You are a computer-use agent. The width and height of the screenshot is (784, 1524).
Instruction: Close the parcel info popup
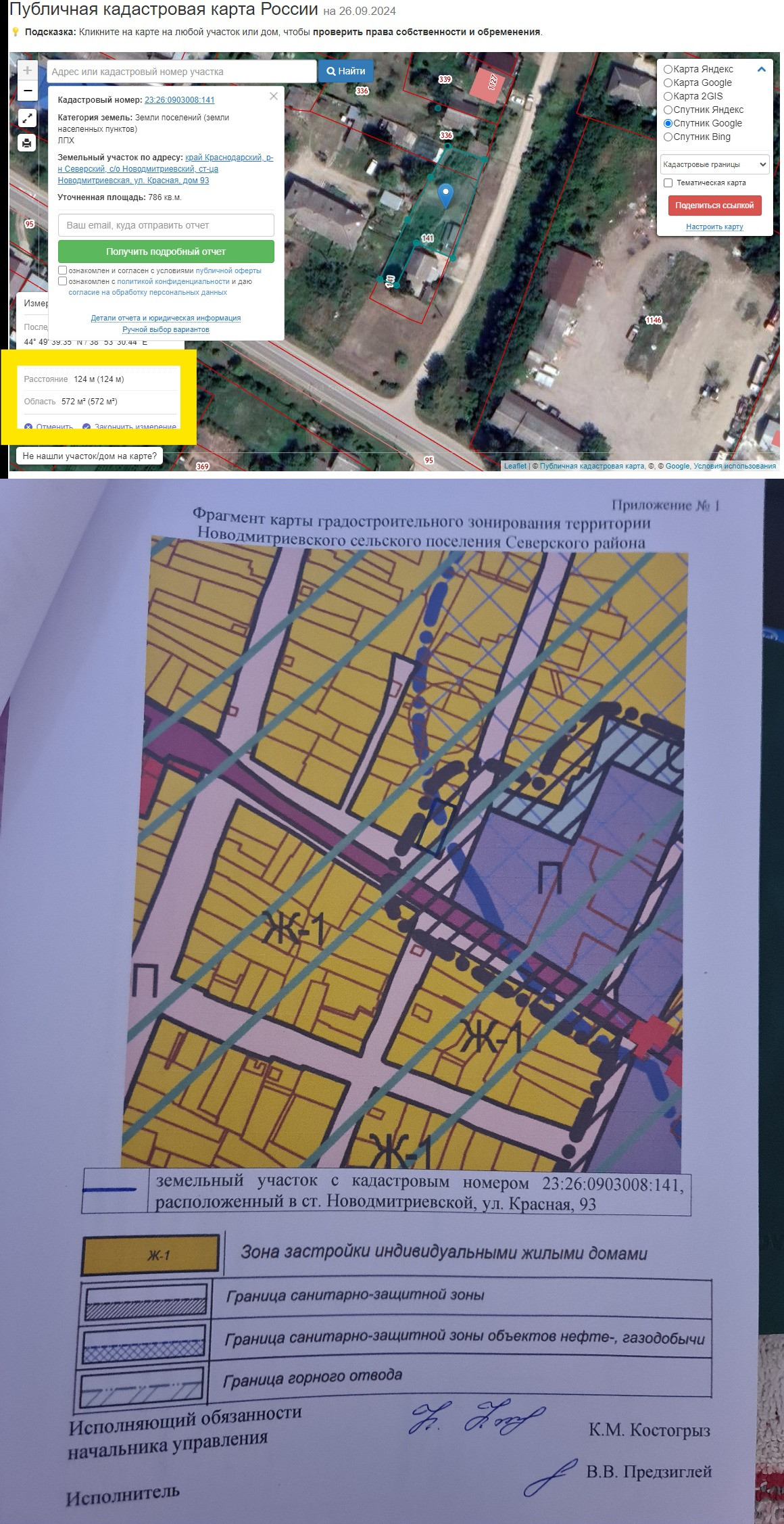click(274, 96)
